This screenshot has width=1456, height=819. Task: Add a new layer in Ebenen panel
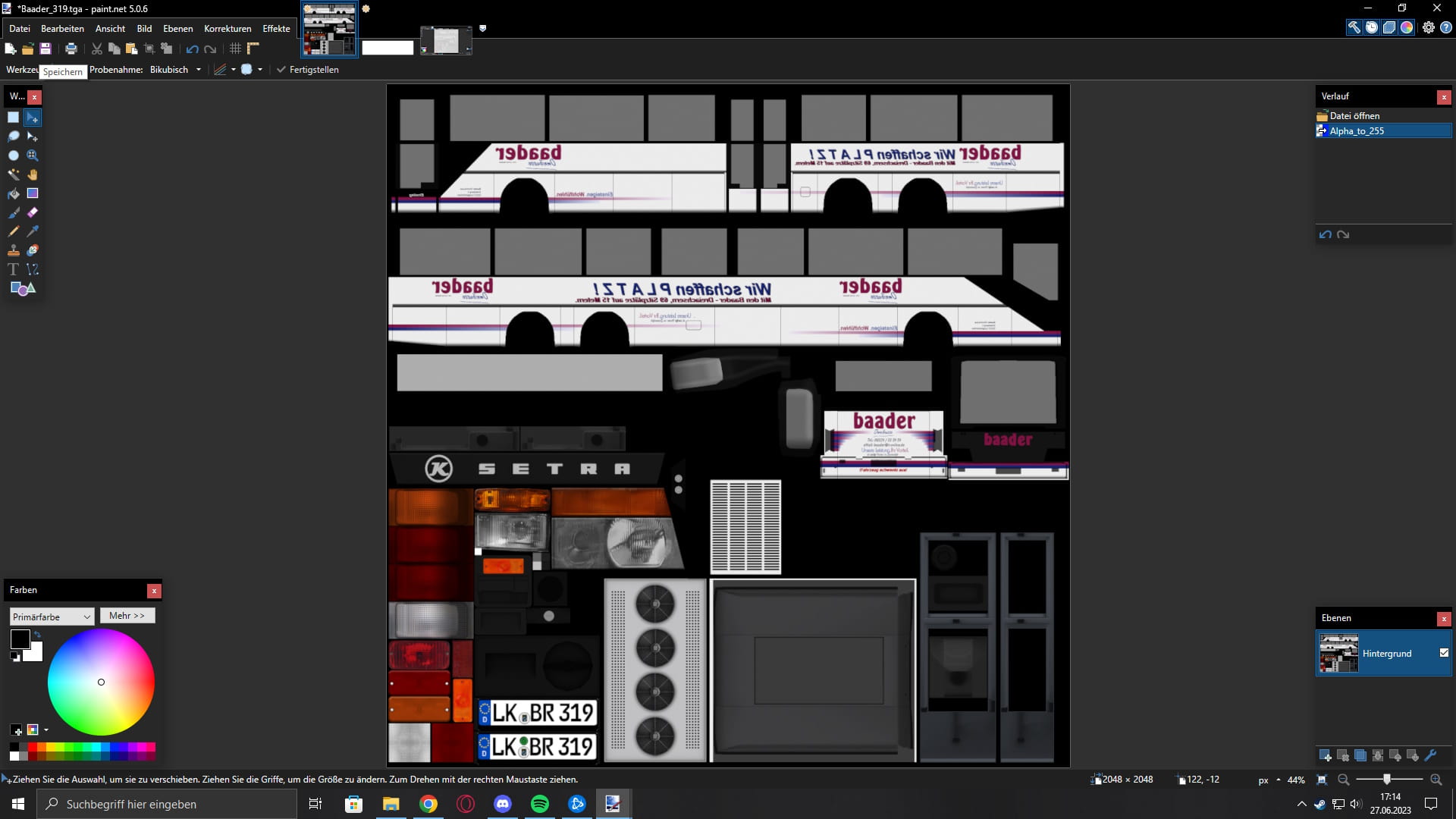click(x=1325, y=755)
